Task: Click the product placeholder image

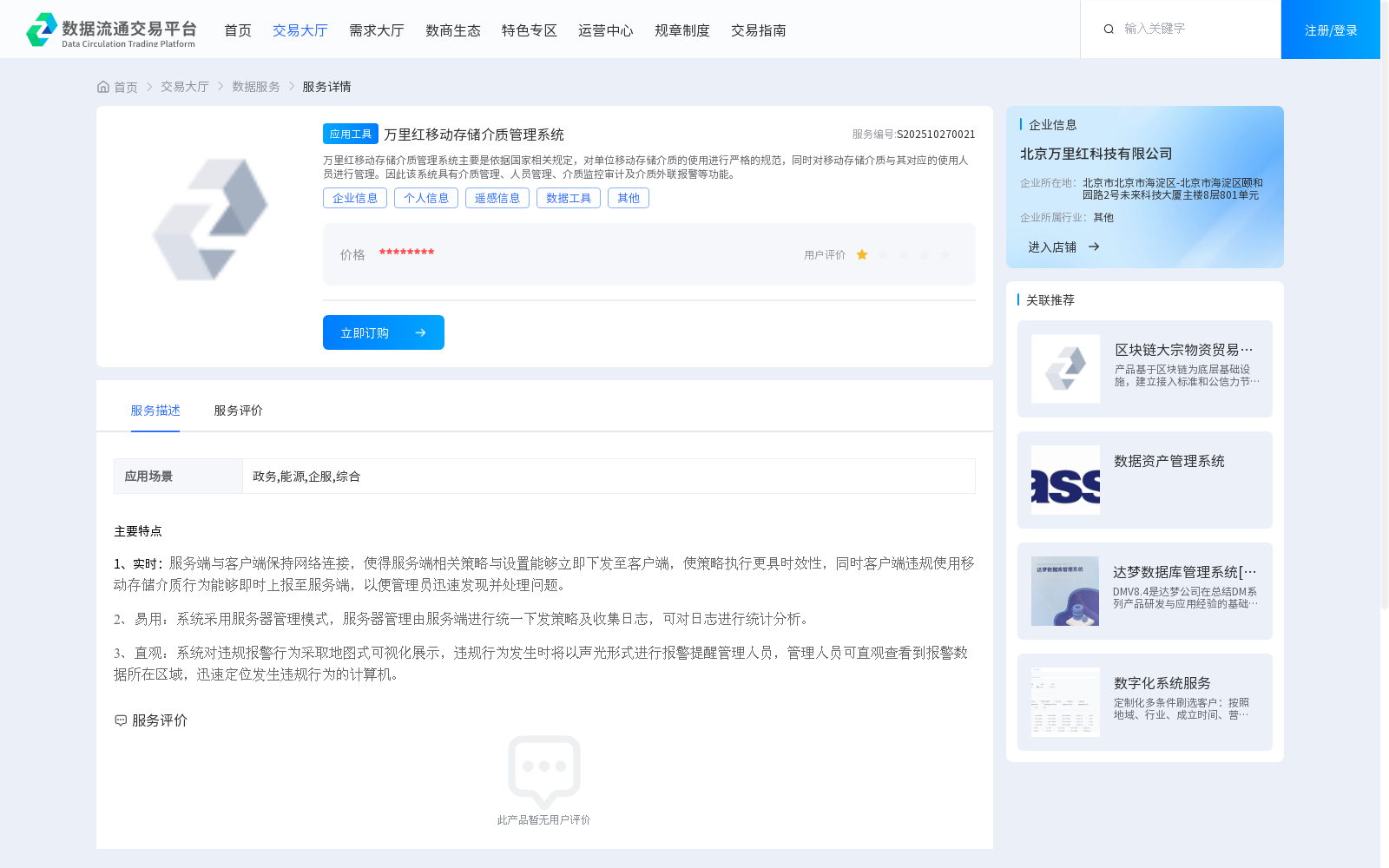Action: click(x=210, y=219)
